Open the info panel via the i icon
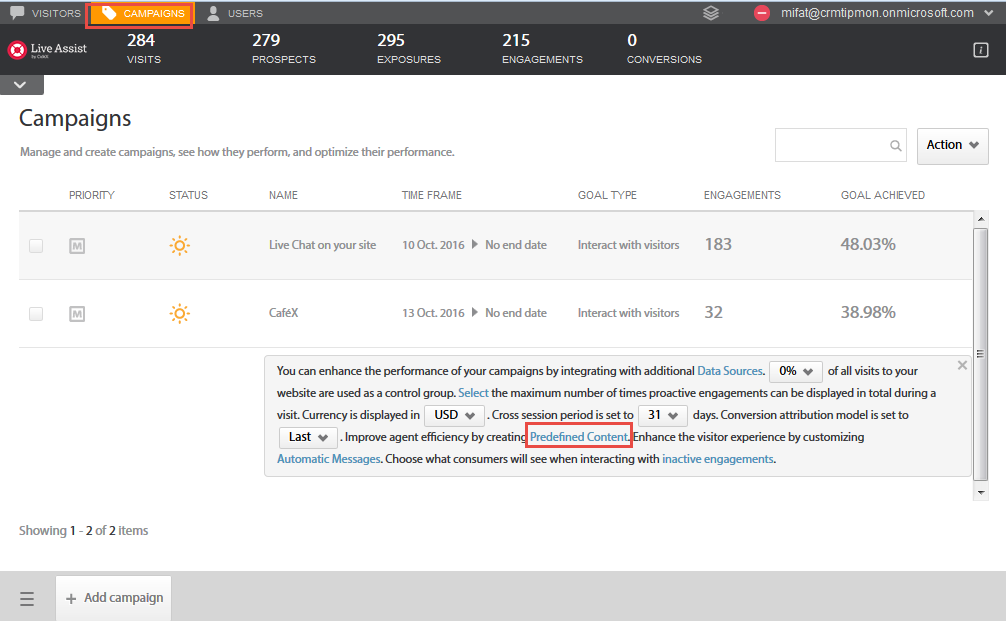This screenshot has height=621, width=1006. [x=980, y=48]
